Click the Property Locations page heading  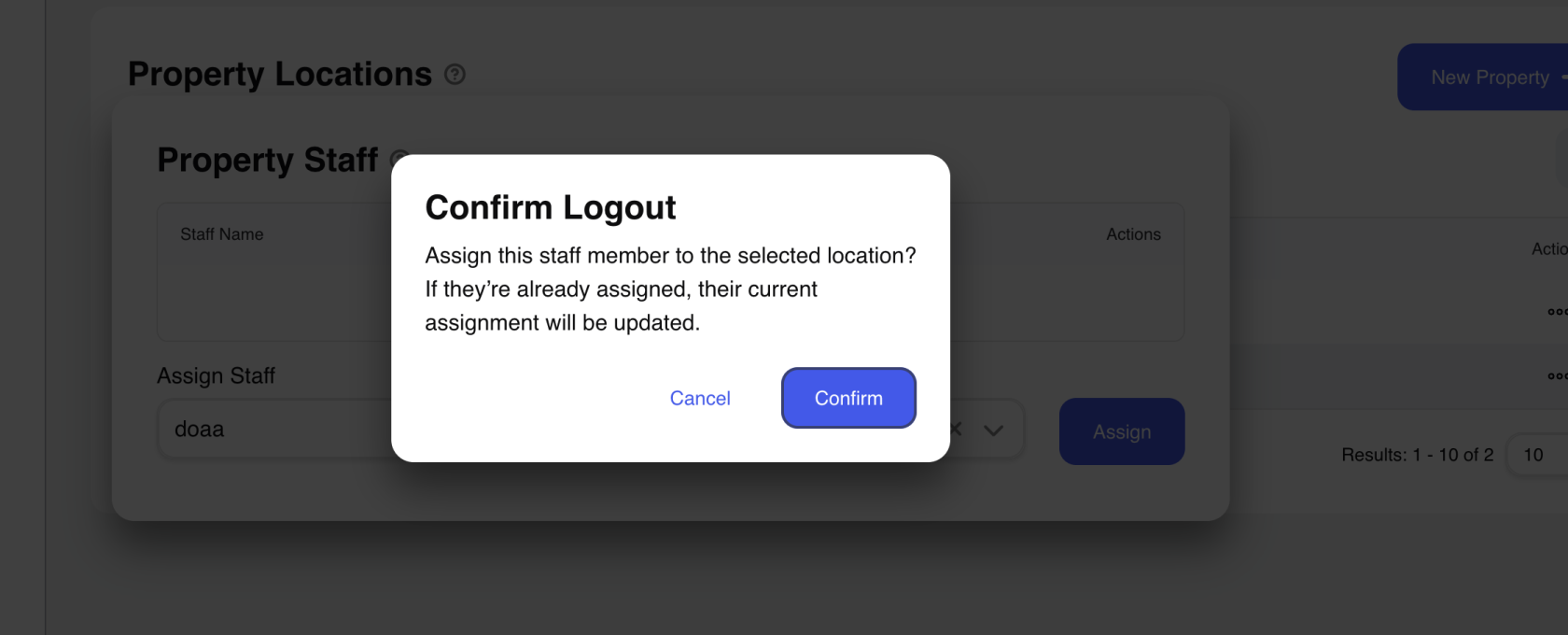pos(280,75)
